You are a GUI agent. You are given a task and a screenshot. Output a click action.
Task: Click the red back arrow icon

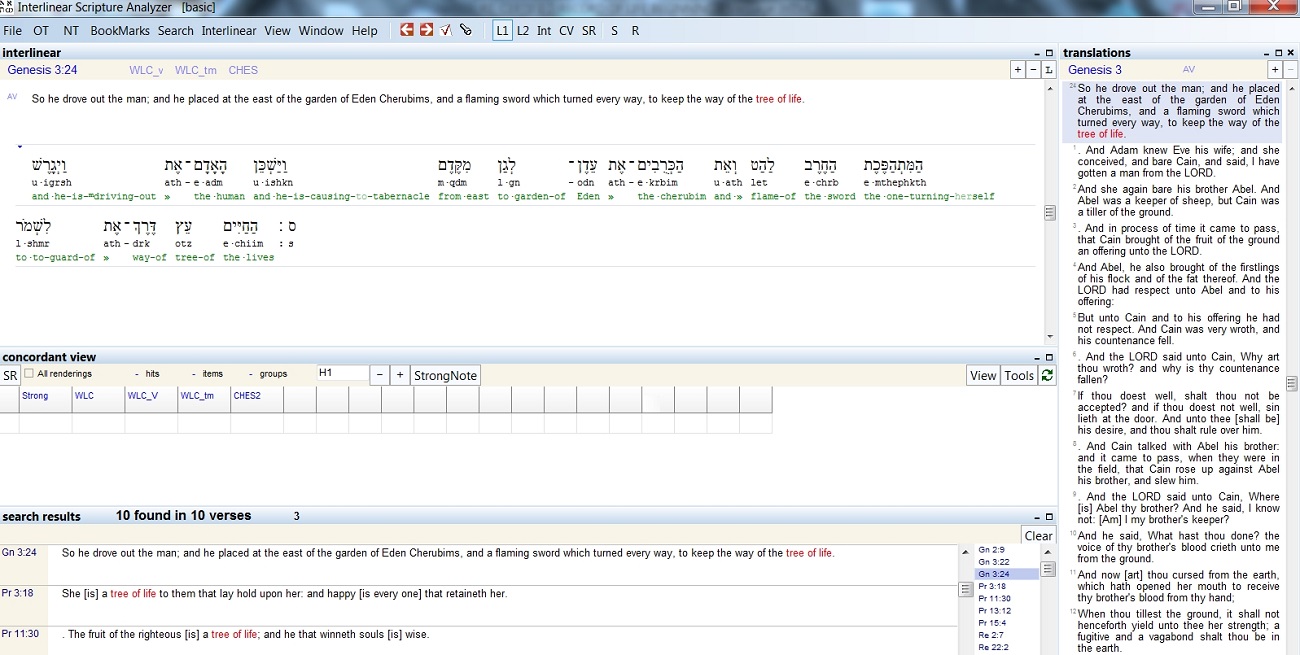(407, 30)
